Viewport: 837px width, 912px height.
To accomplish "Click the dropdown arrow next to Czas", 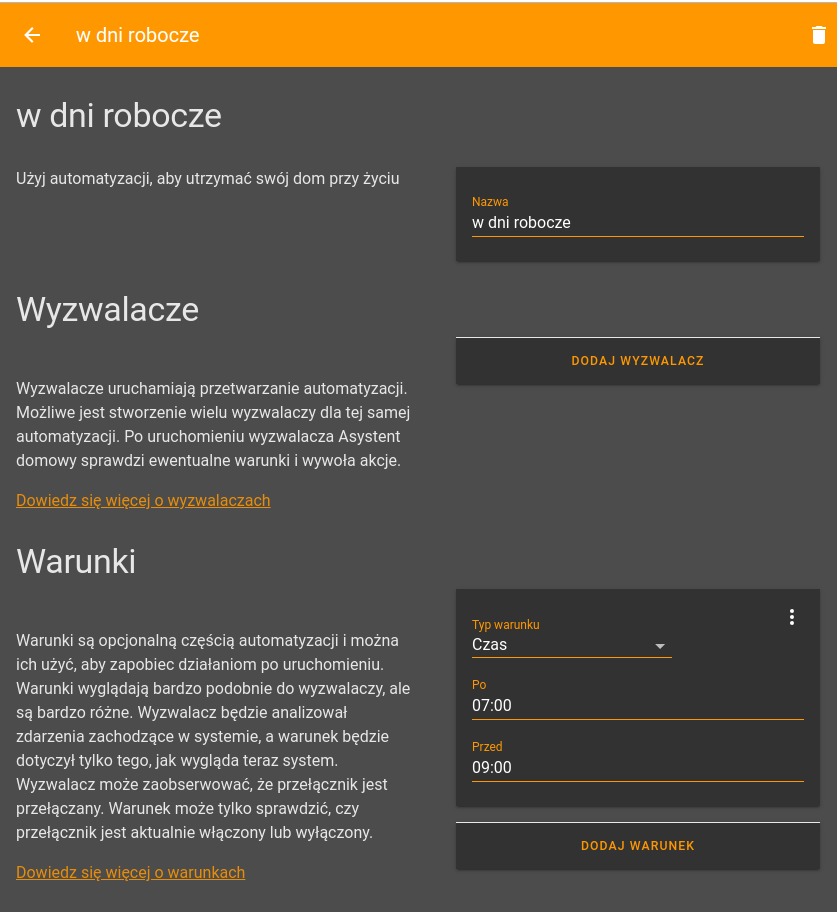I will tap(660, 646).
